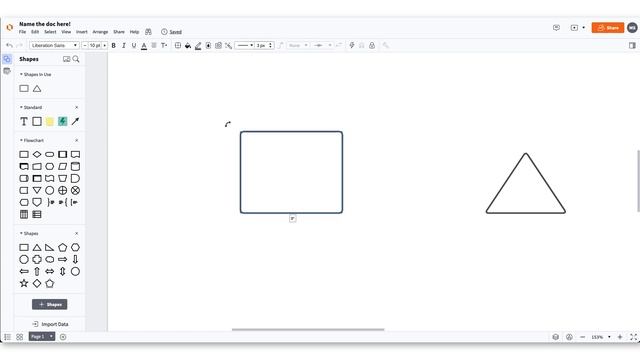The width and height of the screenshot is (640, 360).
Task: Close the Flowchart shape library
Action: click(76, 140)
